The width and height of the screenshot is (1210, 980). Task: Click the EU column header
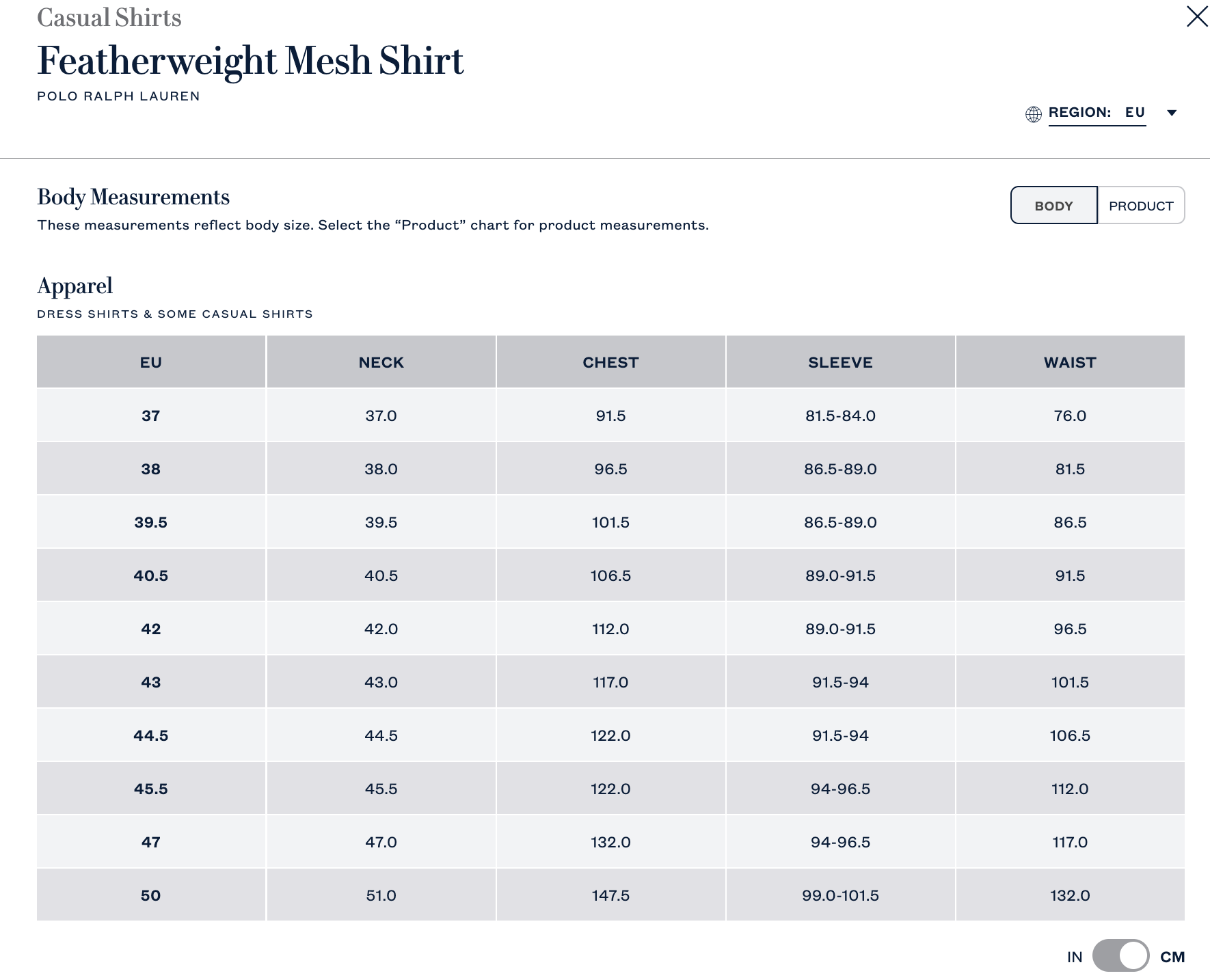point(151,362)
